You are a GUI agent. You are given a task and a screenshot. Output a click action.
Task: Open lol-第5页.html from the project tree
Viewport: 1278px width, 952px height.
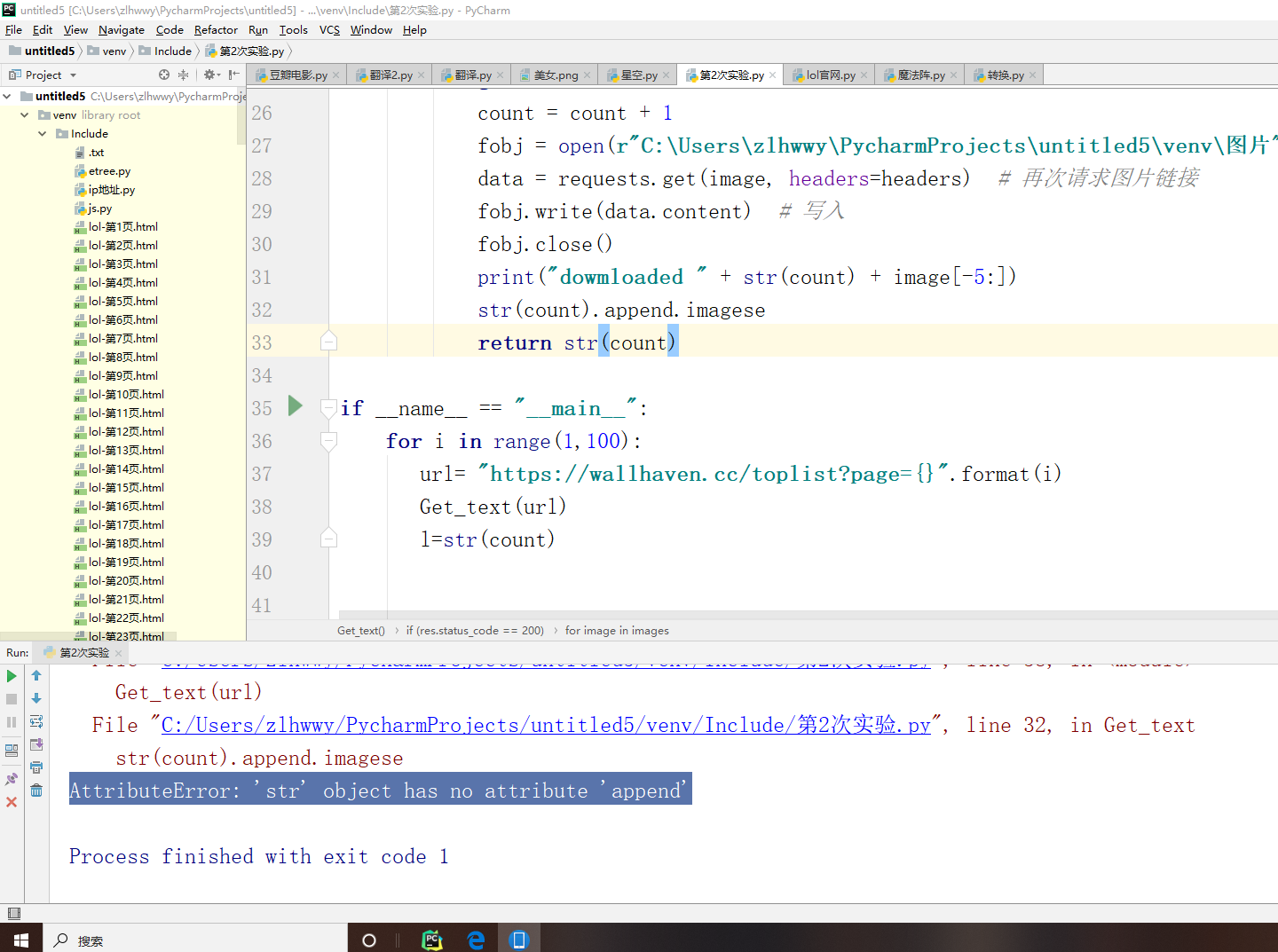tap(126, 301)
